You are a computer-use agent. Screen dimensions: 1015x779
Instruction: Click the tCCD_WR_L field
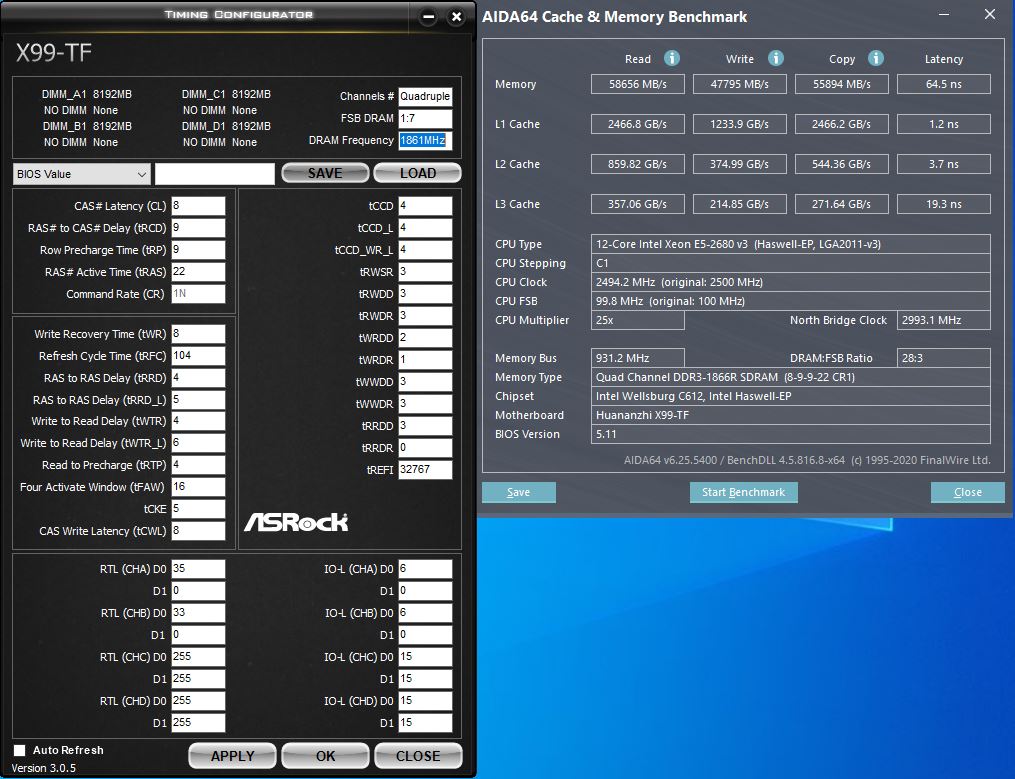coord(425,250)
